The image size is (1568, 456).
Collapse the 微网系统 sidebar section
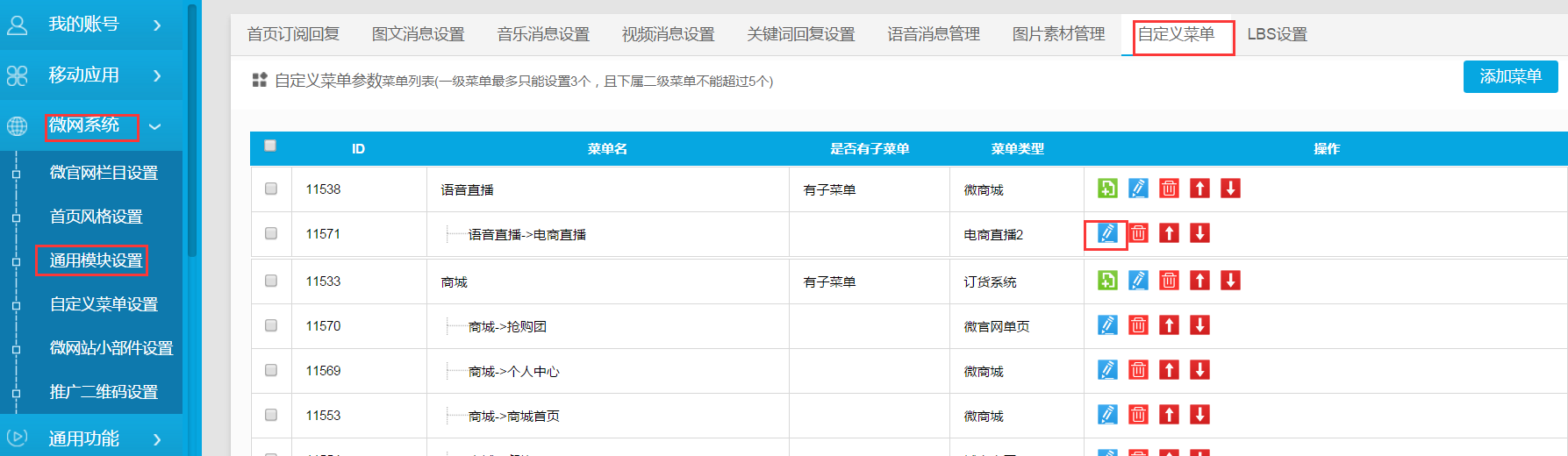[x=91, y=126]
